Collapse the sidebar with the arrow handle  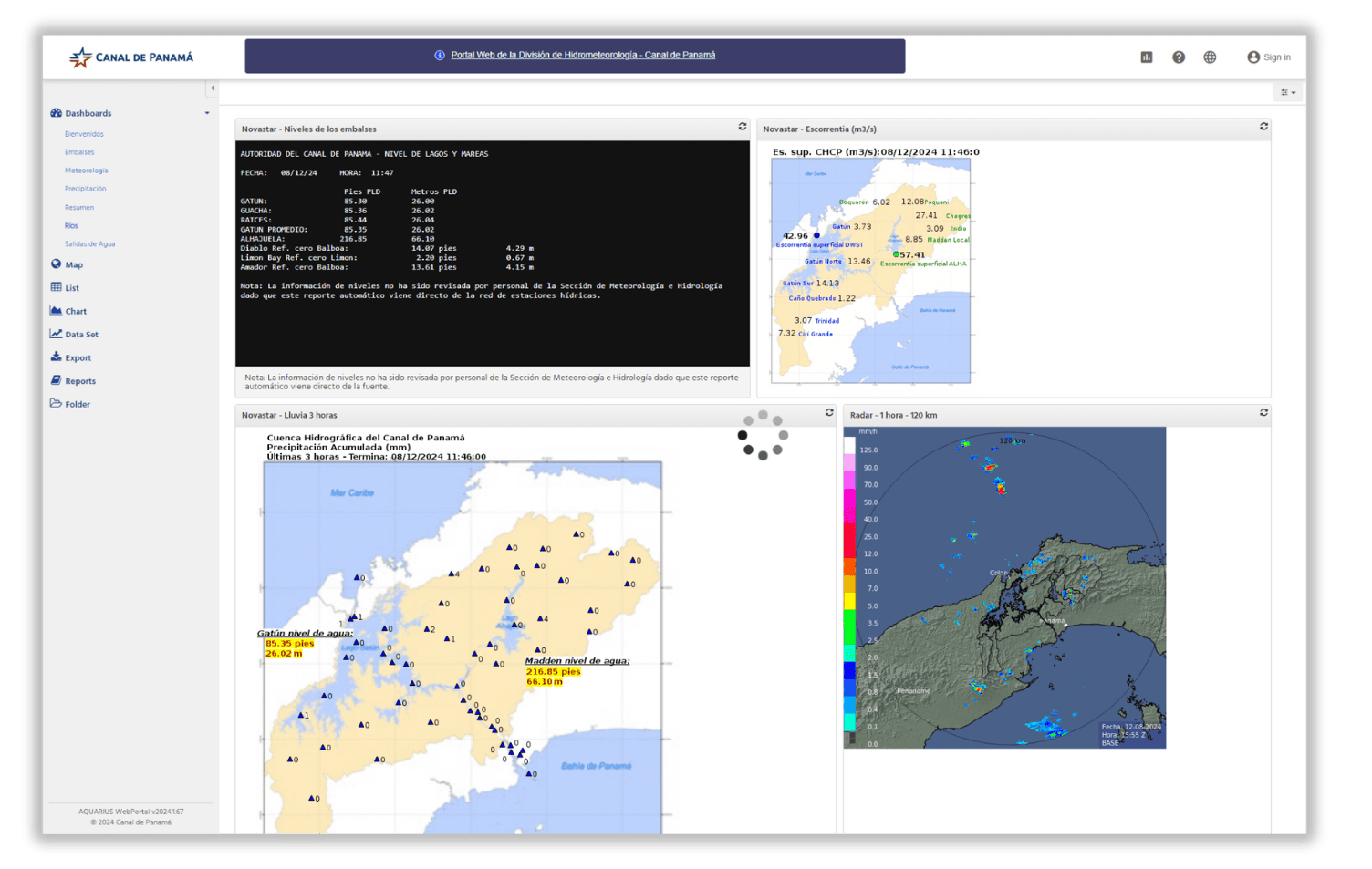point(213,88)
